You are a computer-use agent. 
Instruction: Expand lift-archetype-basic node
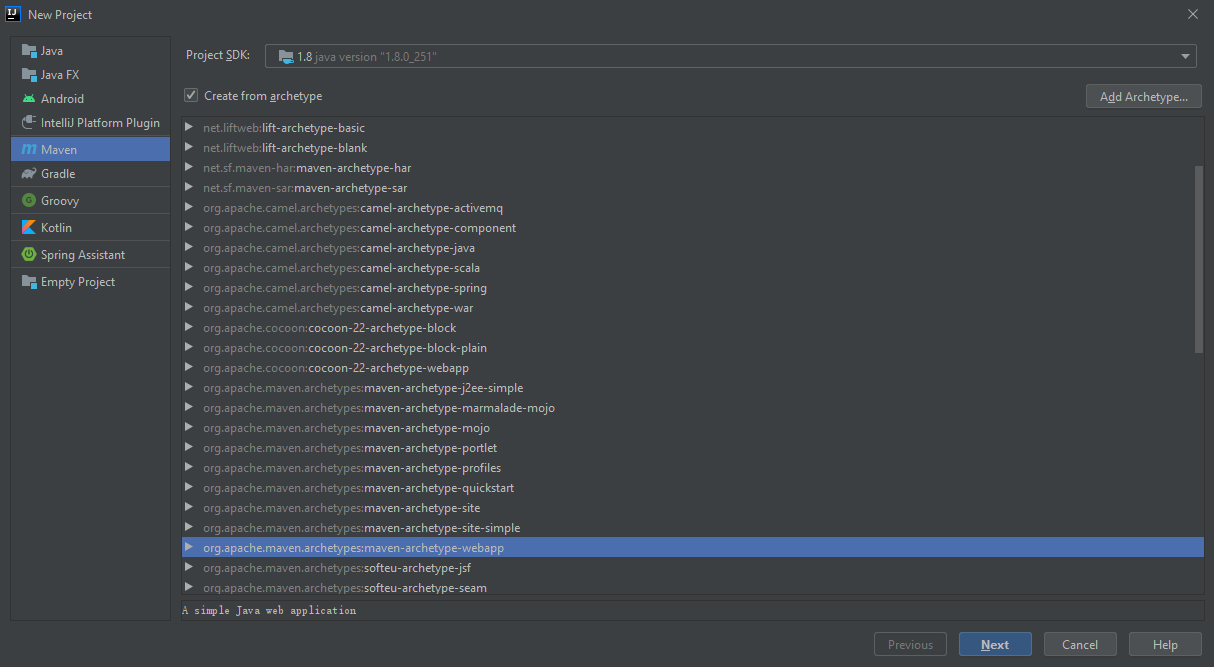coord(189,127)
